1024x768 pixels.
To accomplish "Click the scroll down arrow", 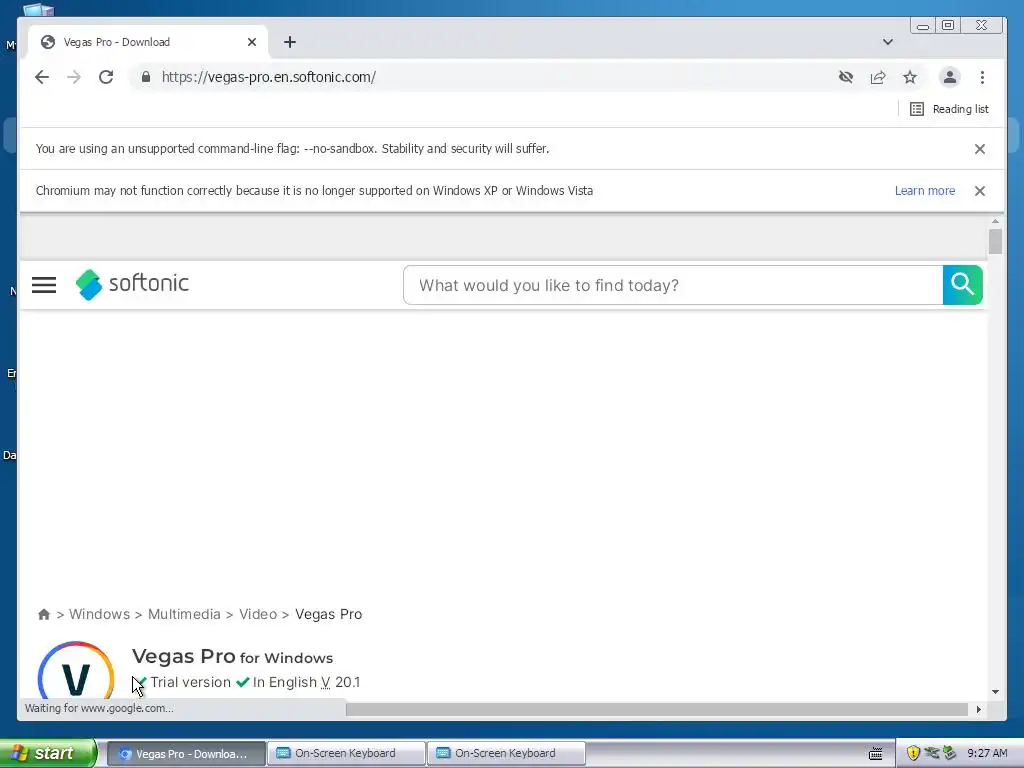I will tap(995, 692).
